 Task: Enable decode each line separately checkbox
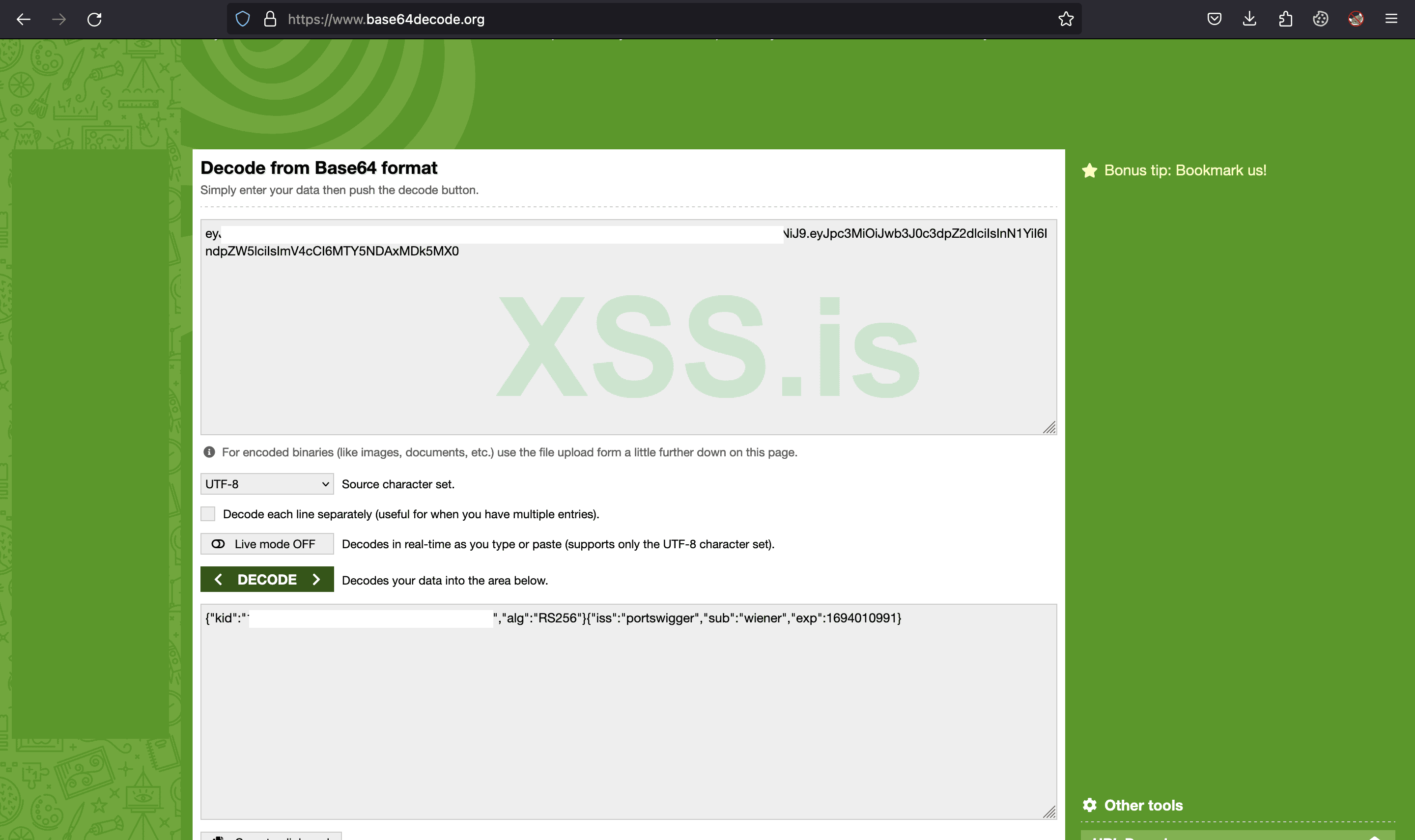[208, 514]
